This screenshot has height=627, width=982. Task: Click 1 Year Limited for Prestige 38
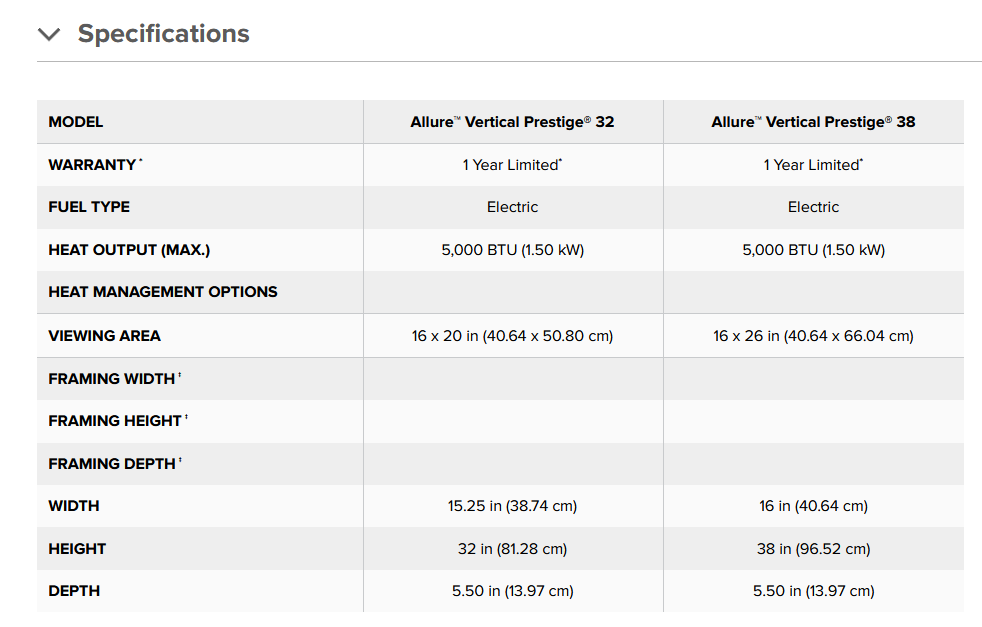813,165
